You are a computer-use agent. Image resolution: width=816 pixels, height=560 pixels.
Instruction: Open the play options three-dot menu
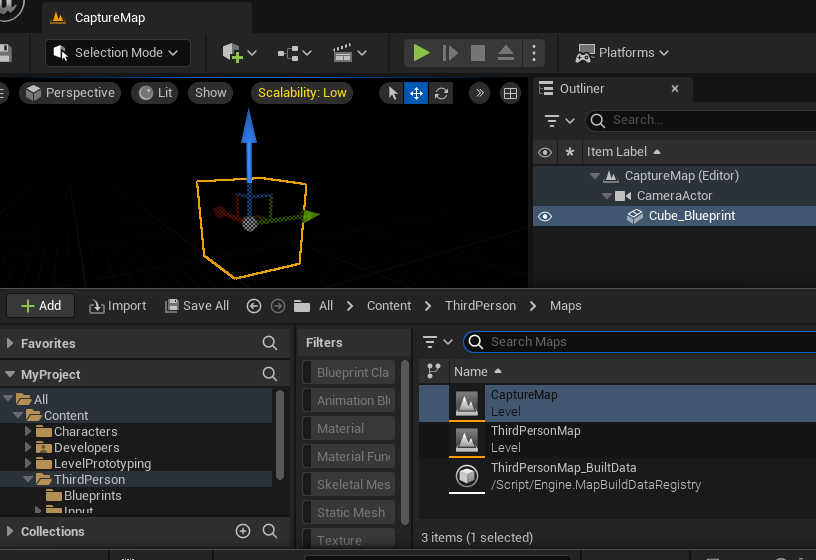534,53
